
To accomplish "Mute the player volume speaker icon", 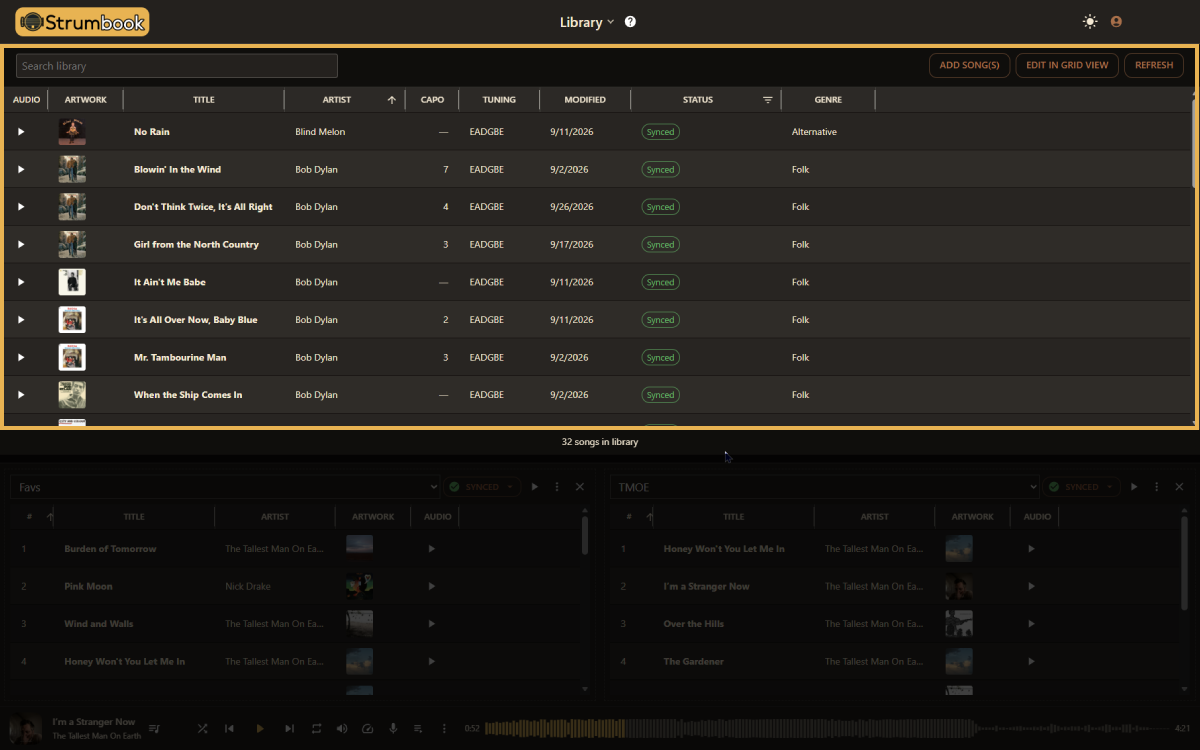I will 342,729.
